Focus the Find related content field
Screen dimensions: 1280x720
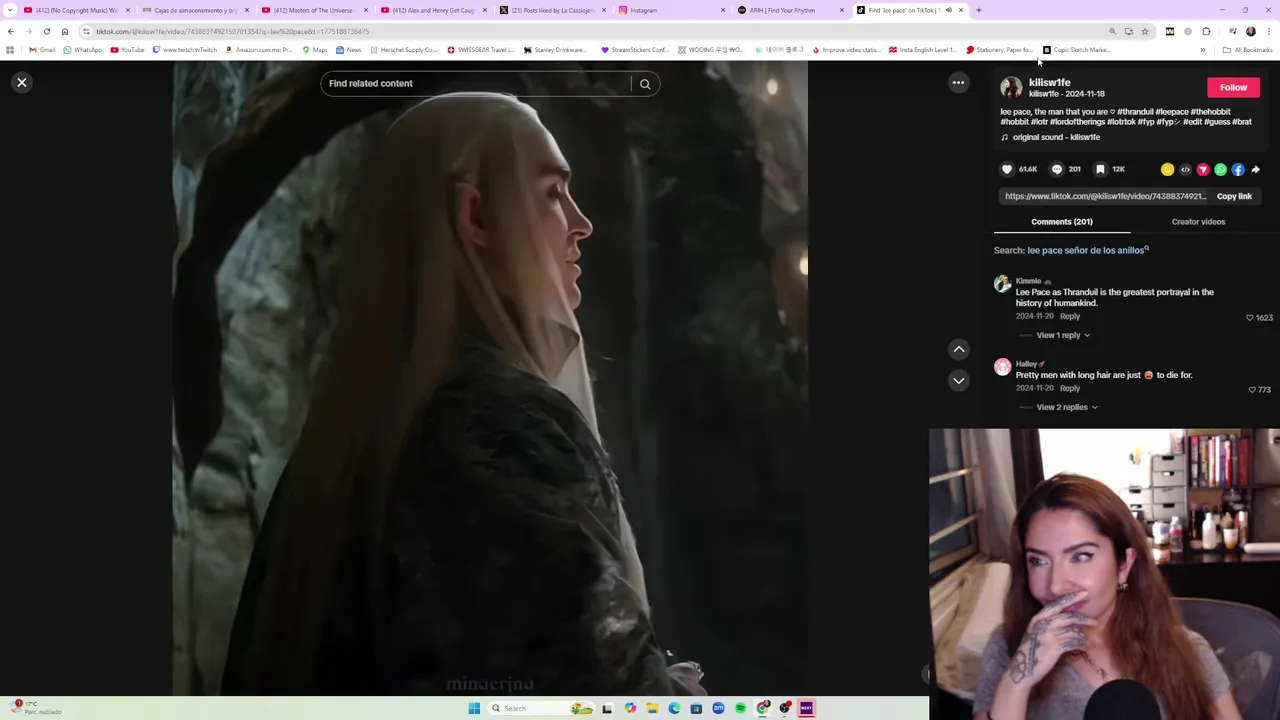(476, 84)
